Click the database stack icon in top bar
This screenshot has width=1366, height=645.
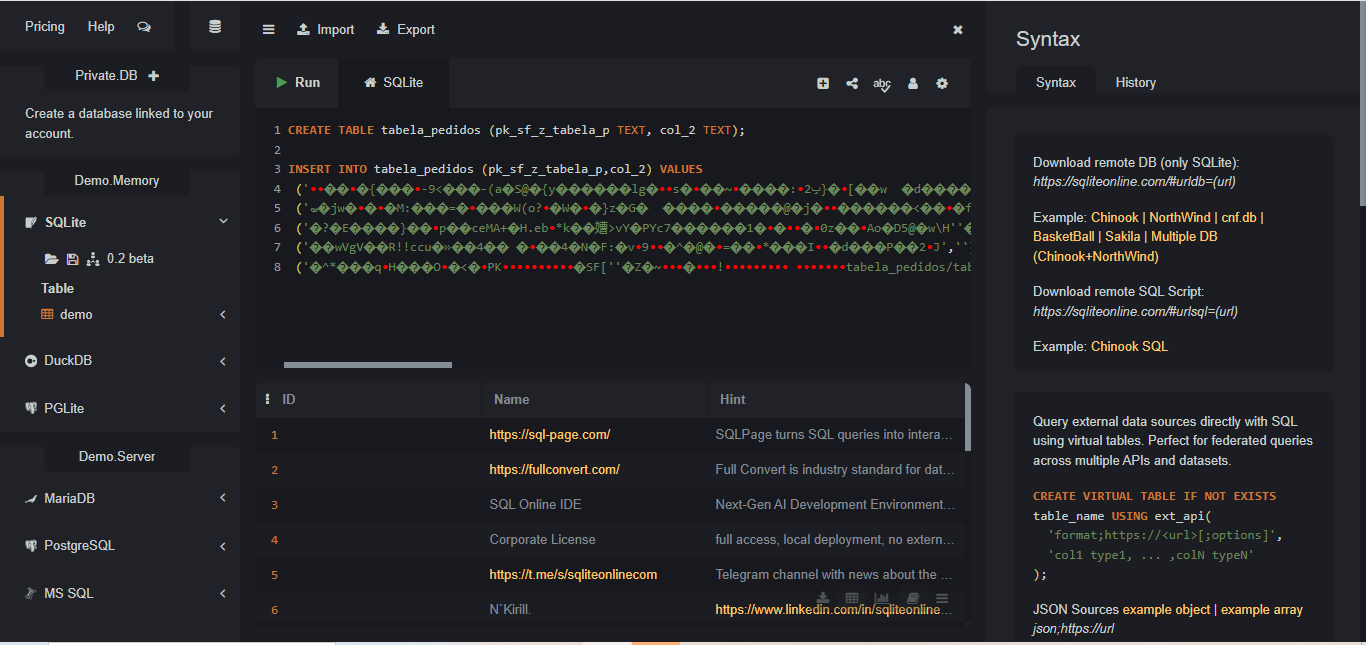pyautogui.click(x=215, y=27)
